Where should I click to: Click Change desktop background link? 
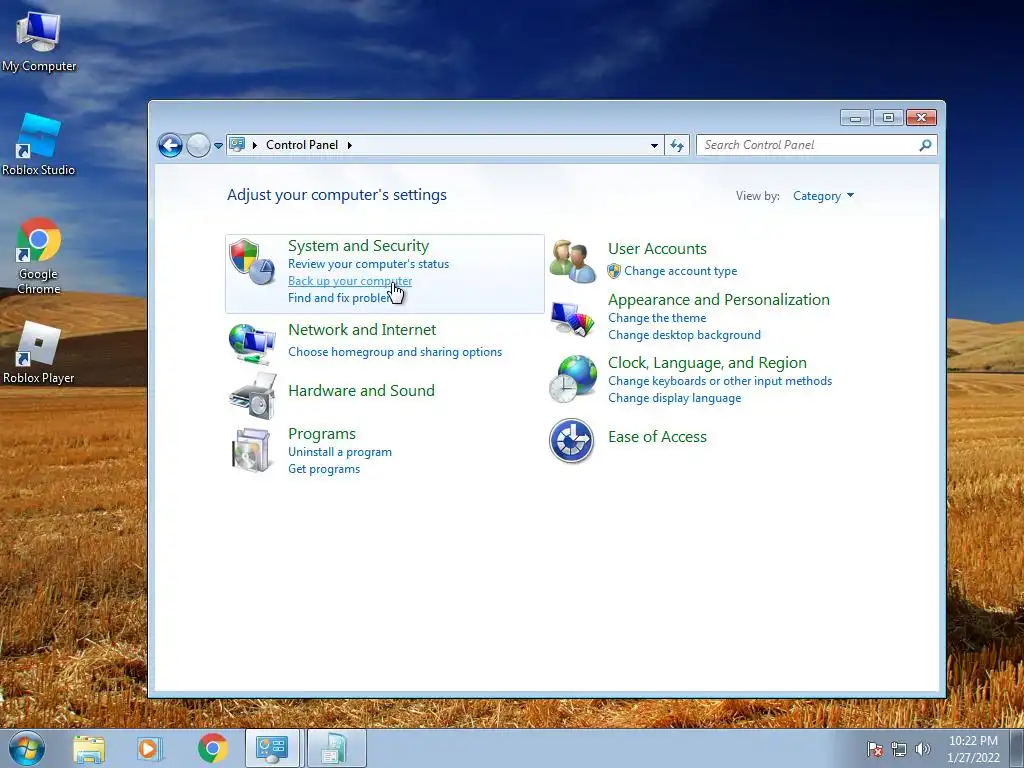(x=684, y=335)
